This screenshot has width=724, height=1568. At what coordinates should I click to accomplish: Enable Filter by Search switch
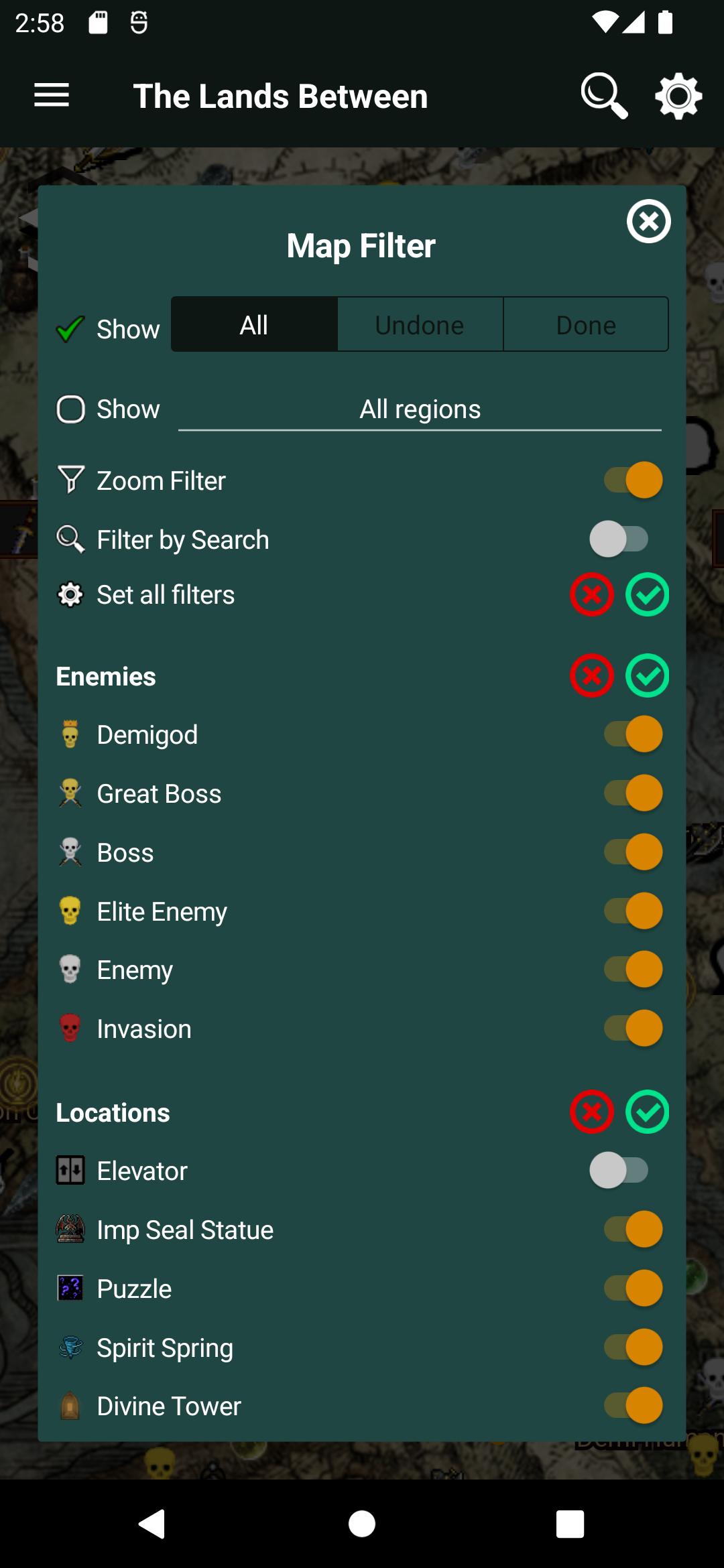(x=619, y=539)
